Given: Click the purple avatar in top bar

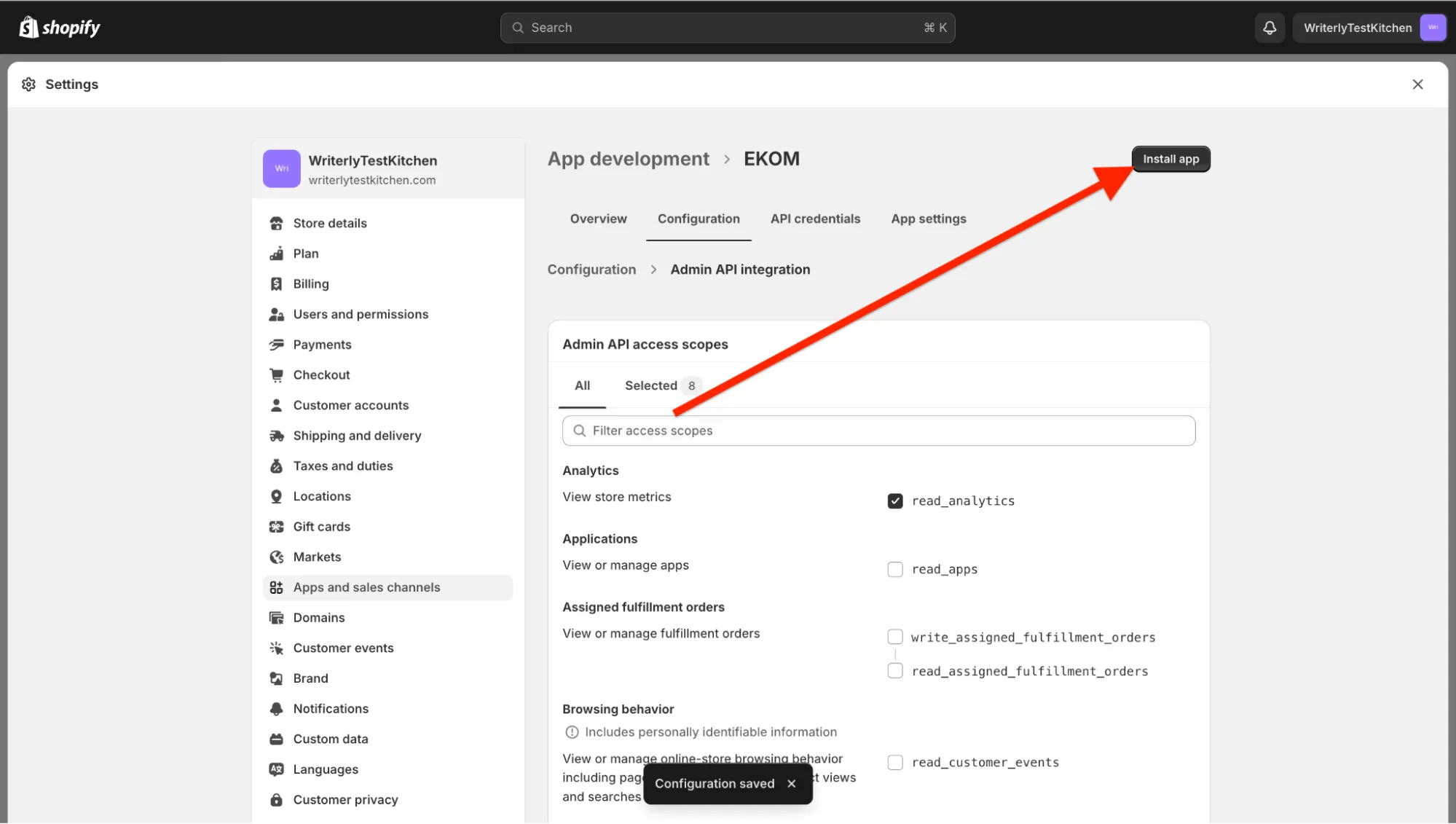Looking at the screenshot, I should [1433, 28].
